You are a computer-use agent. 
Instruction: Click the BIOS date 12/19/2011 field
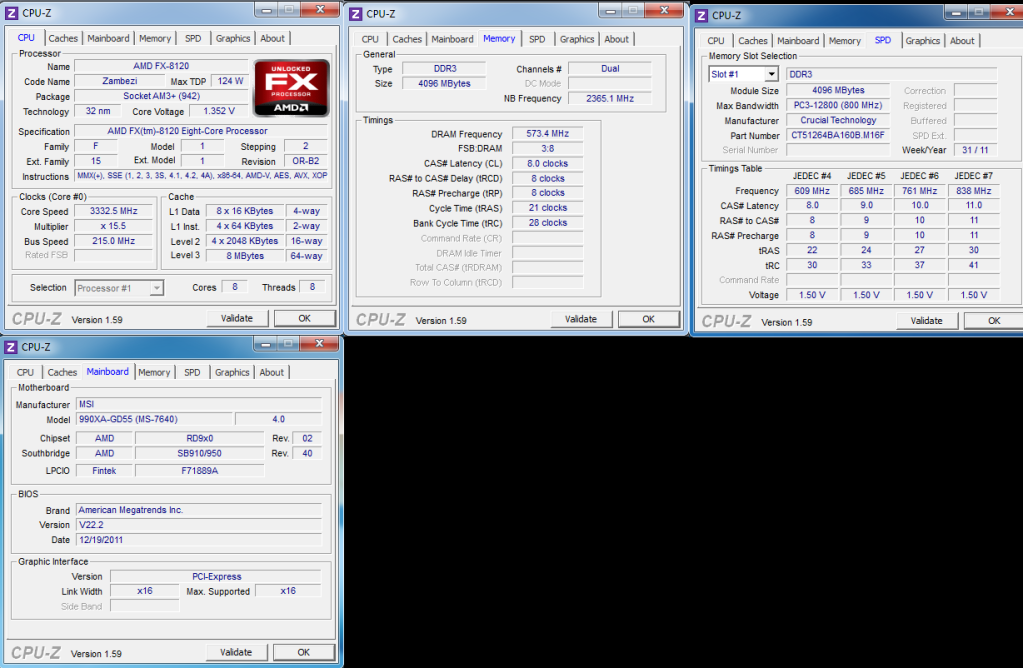coord(199,540)
